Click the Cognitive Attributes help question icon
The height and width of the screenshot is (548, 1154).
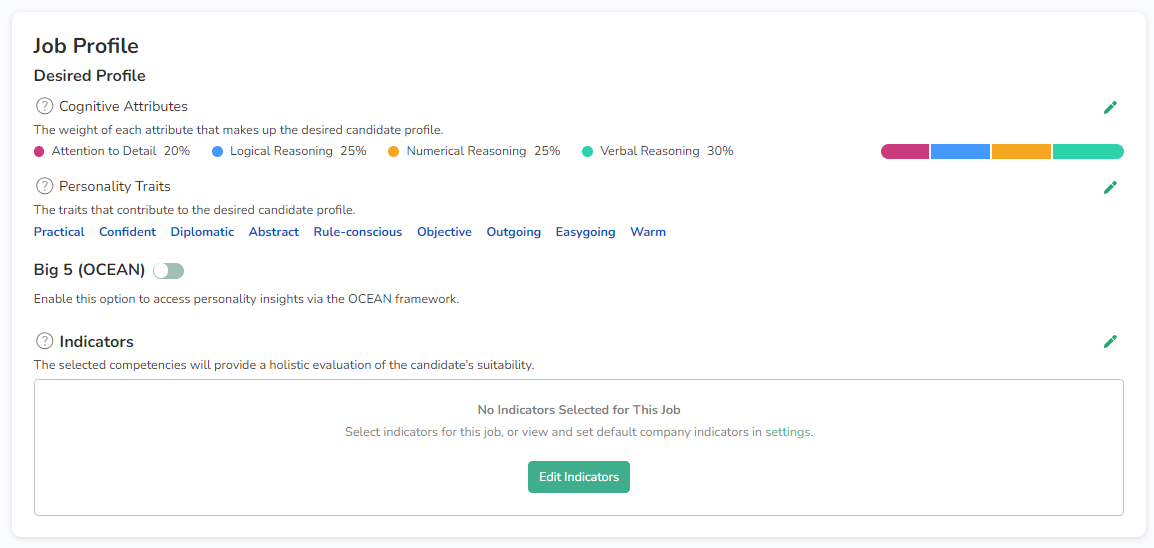44,106
